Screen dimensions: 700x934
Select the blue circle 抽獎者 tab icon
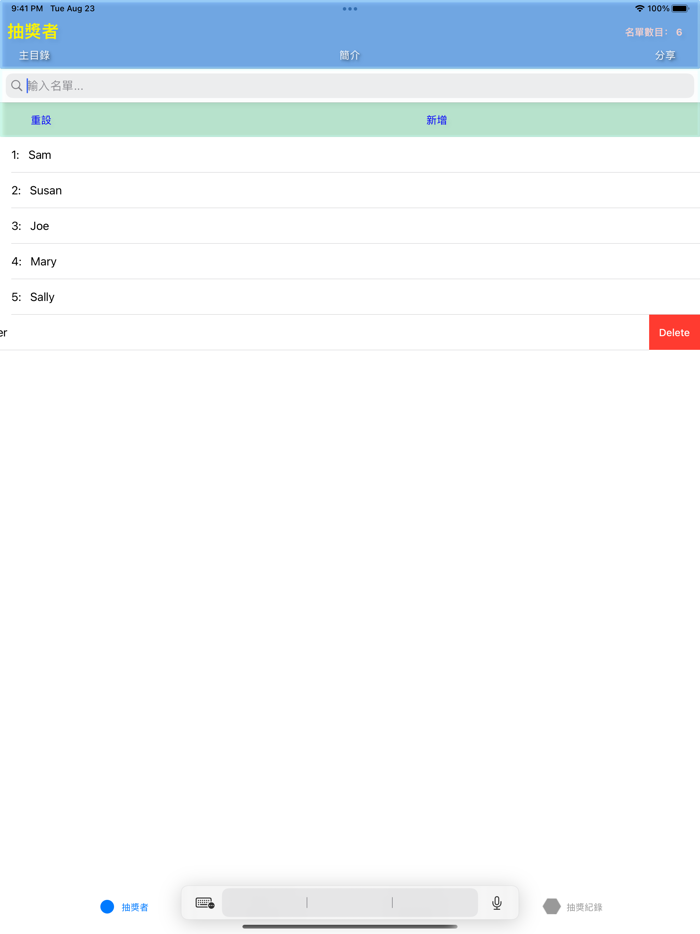(107, 907)
